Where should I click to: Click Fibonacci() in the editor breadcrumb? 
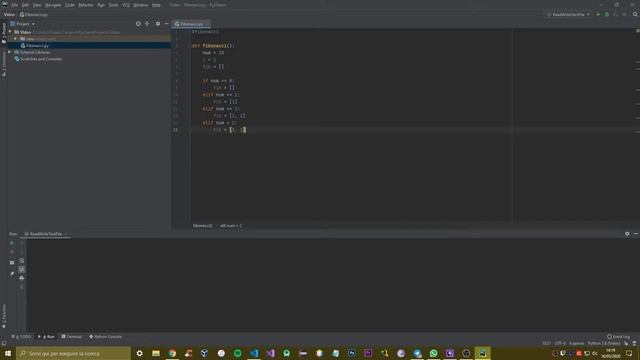click(x=202, y=225)
